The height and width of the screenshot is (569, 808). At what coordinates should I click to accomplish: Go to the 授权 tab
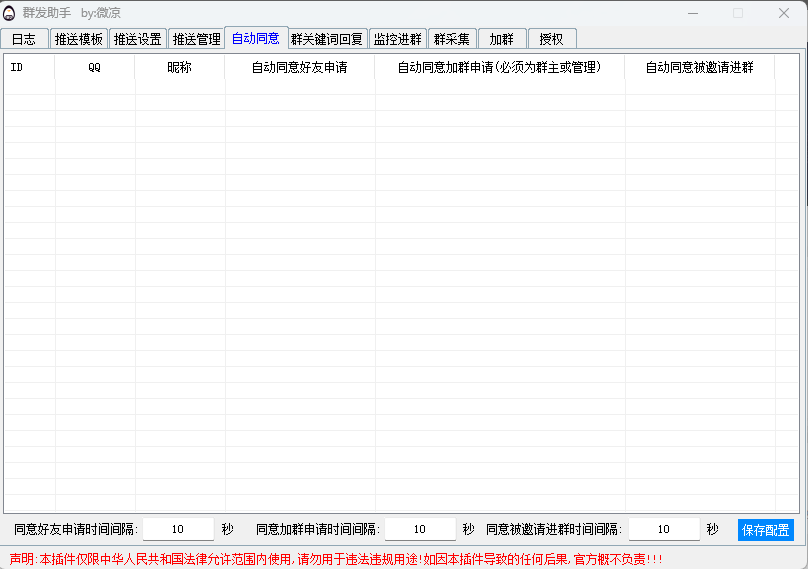551,39
